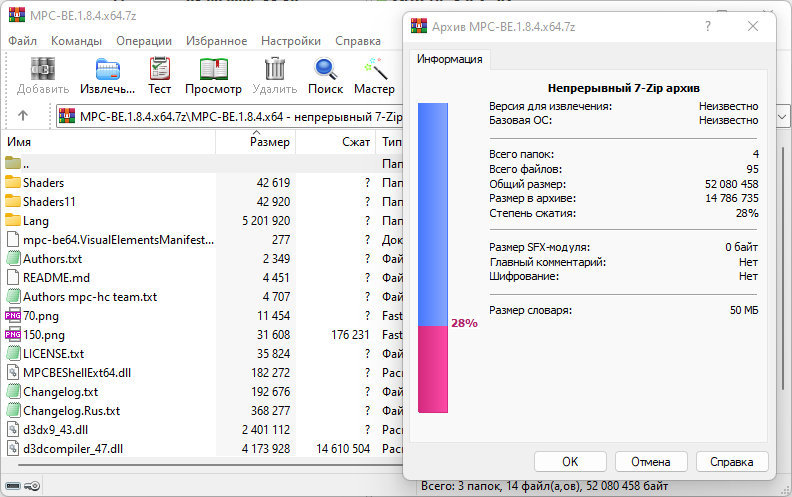The image size is (792, 497).
Task: Sort files by Сжат column header
Action: 335,142
